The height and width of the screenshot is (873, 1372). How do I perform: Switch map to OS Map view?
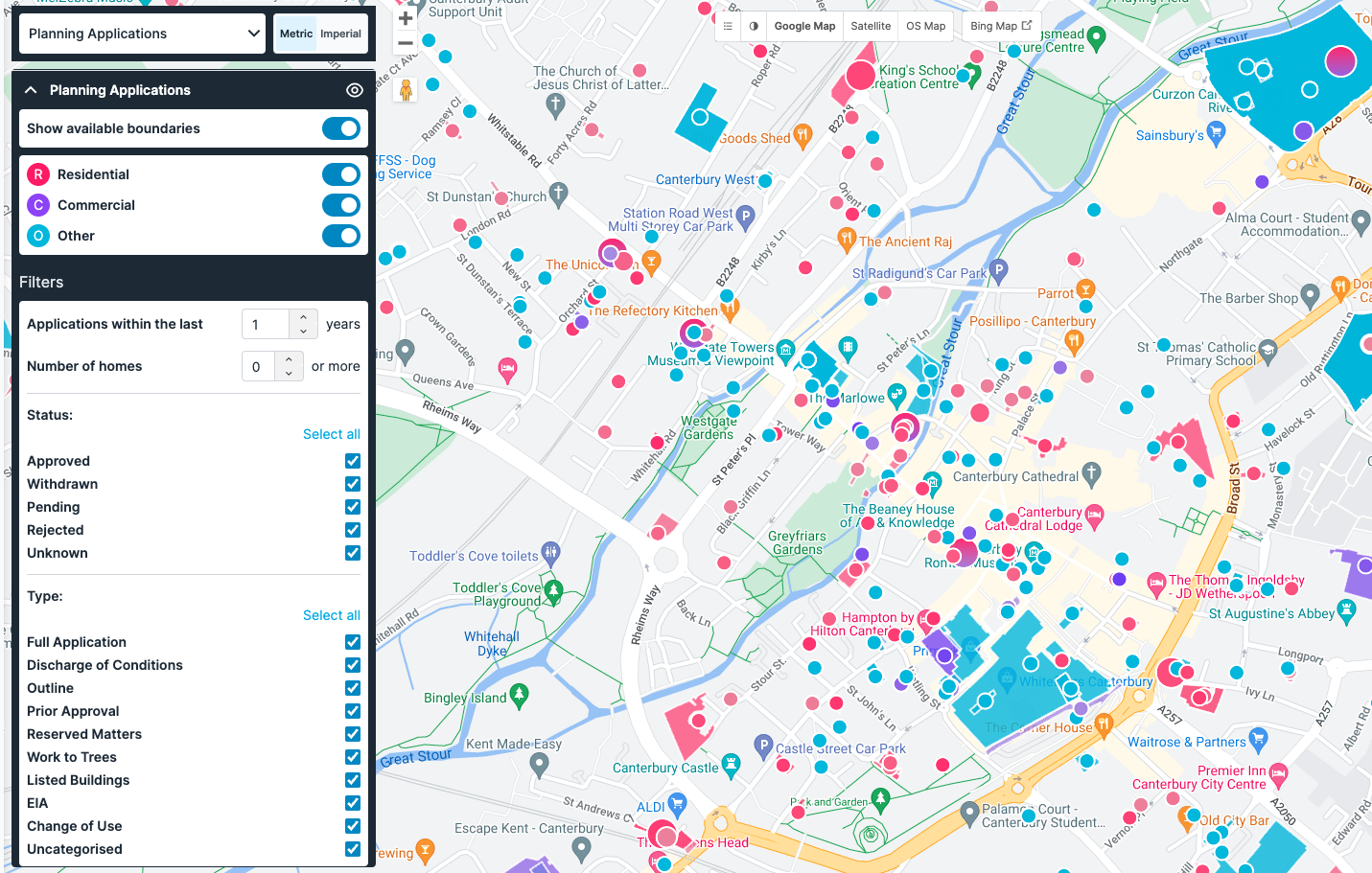[924, 26]
